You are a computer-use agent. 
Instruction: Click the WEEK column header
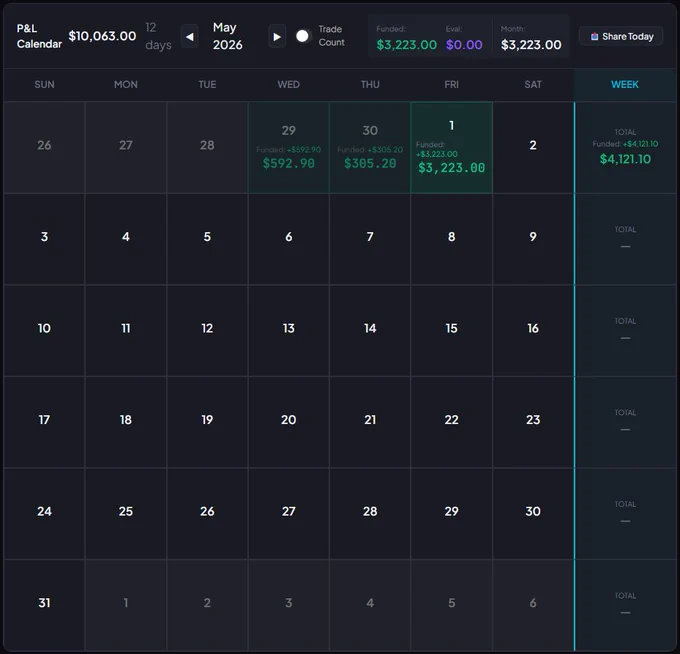[624, 85]
